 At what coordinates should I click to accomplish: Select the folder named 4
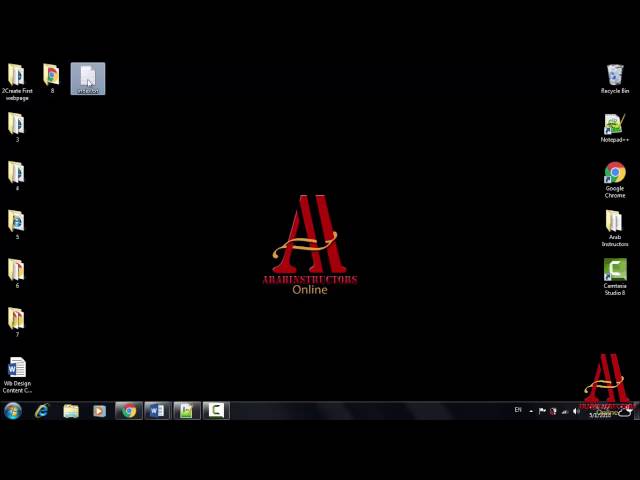pyautogui.click(x=17, y=176)
